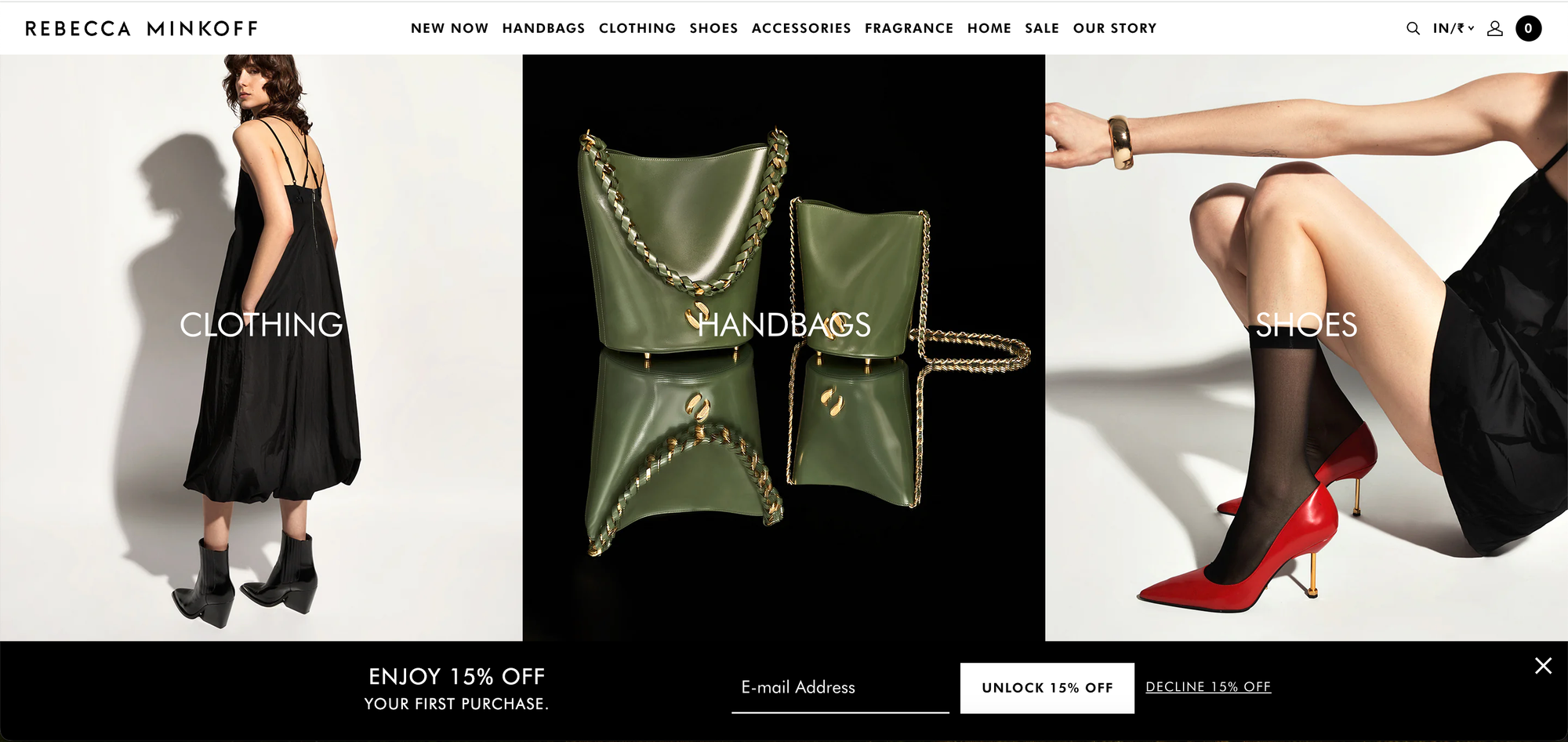Open the New Now menu

tap(449, 28)
